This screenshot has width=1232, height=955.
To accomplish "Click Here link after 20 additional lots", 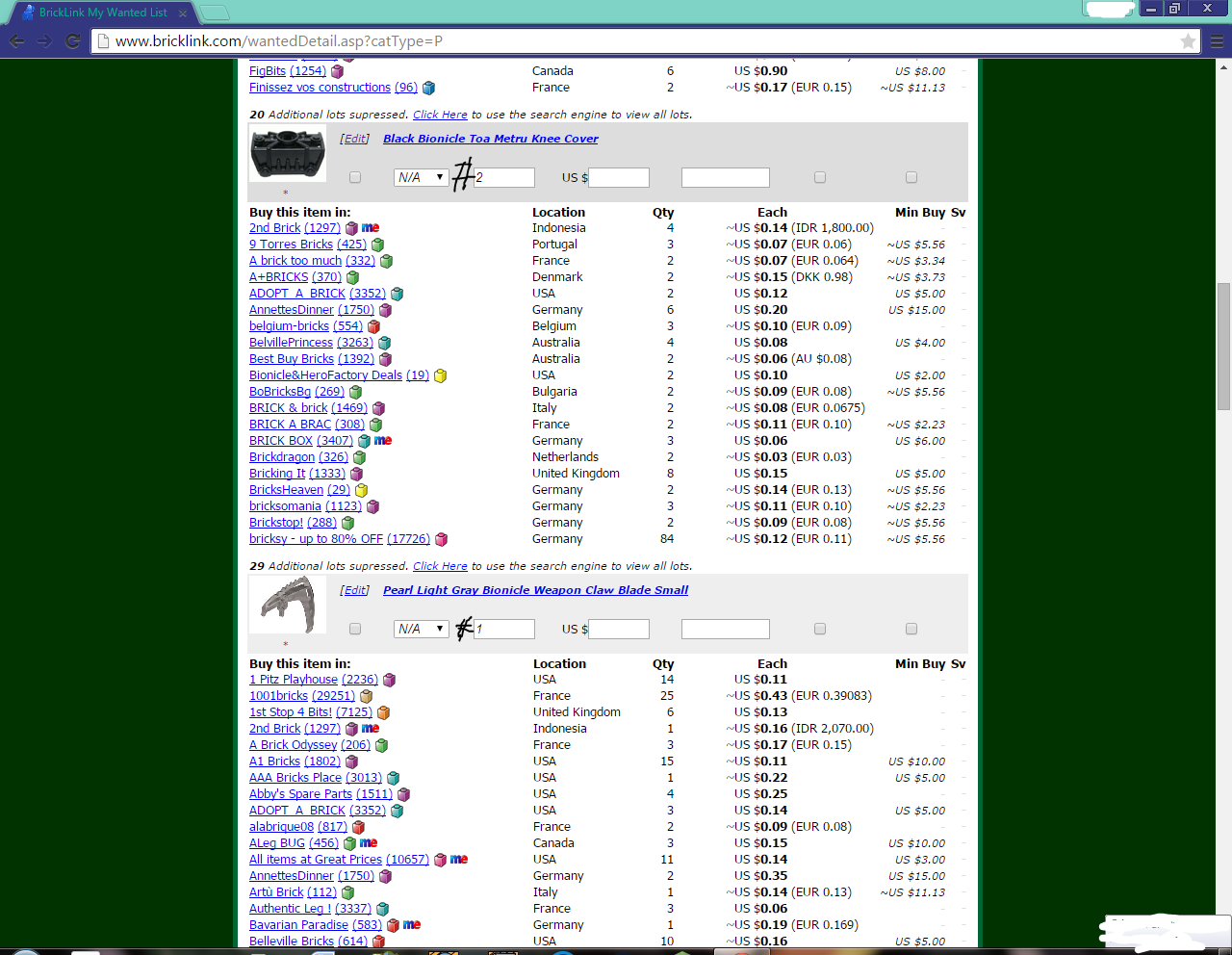I will click(x=440, y=115).
